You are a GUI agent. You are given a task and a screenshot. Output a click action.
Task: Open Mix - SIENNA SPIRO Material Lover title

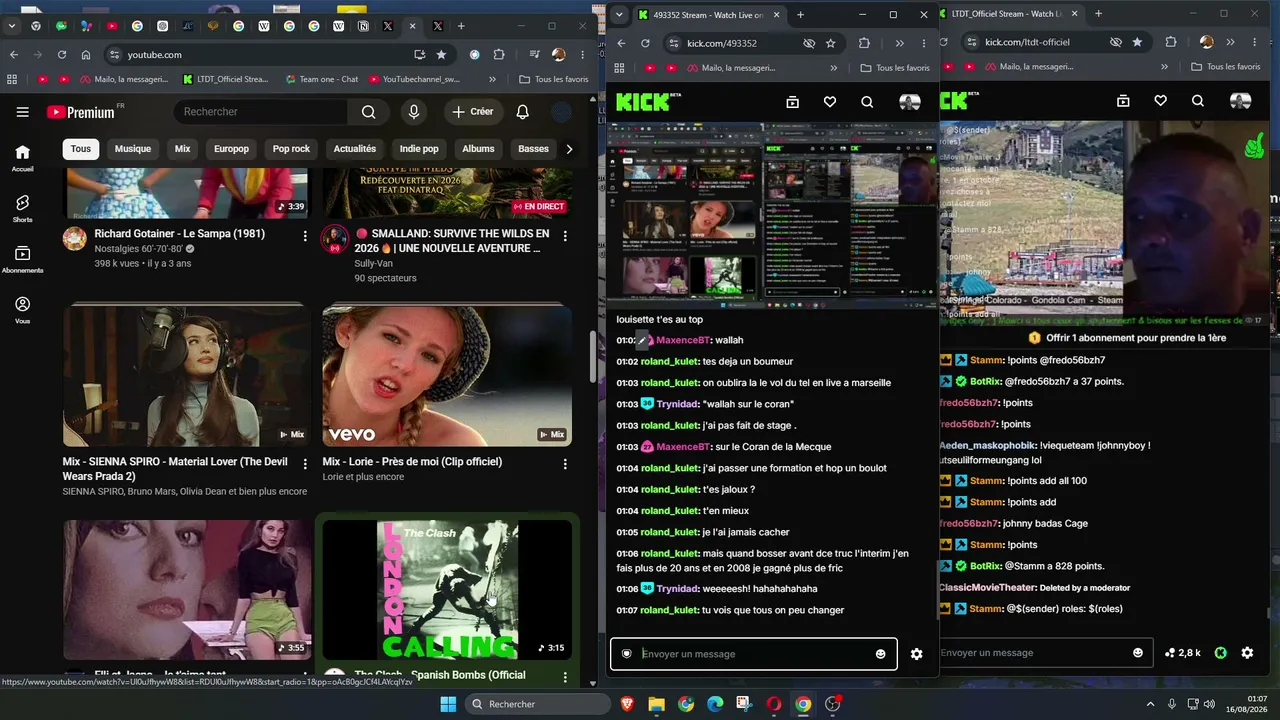point(175,469)
